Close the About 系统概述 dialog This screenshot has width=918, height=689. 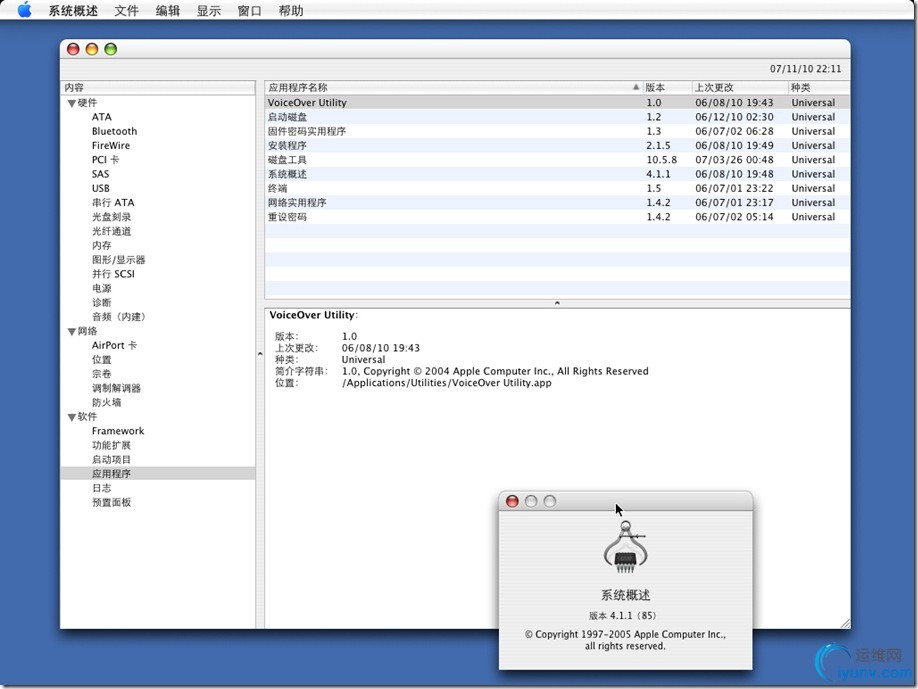tap(512, 501)
